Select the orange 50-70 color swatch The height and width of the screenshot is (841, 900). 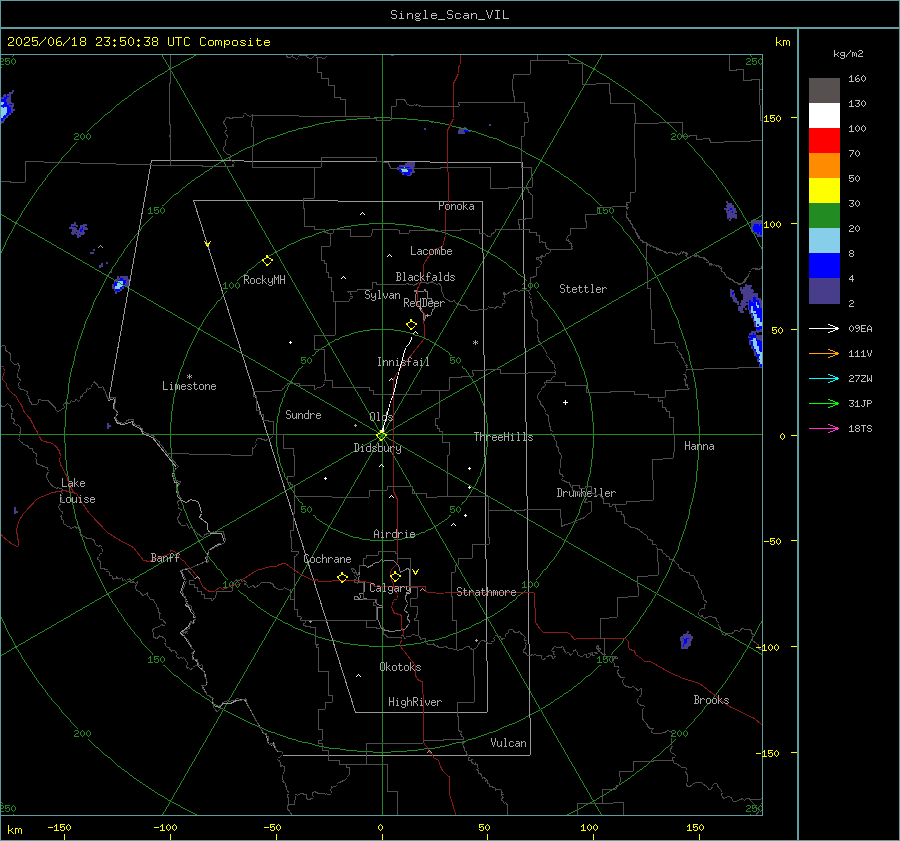tap(824, 165)
